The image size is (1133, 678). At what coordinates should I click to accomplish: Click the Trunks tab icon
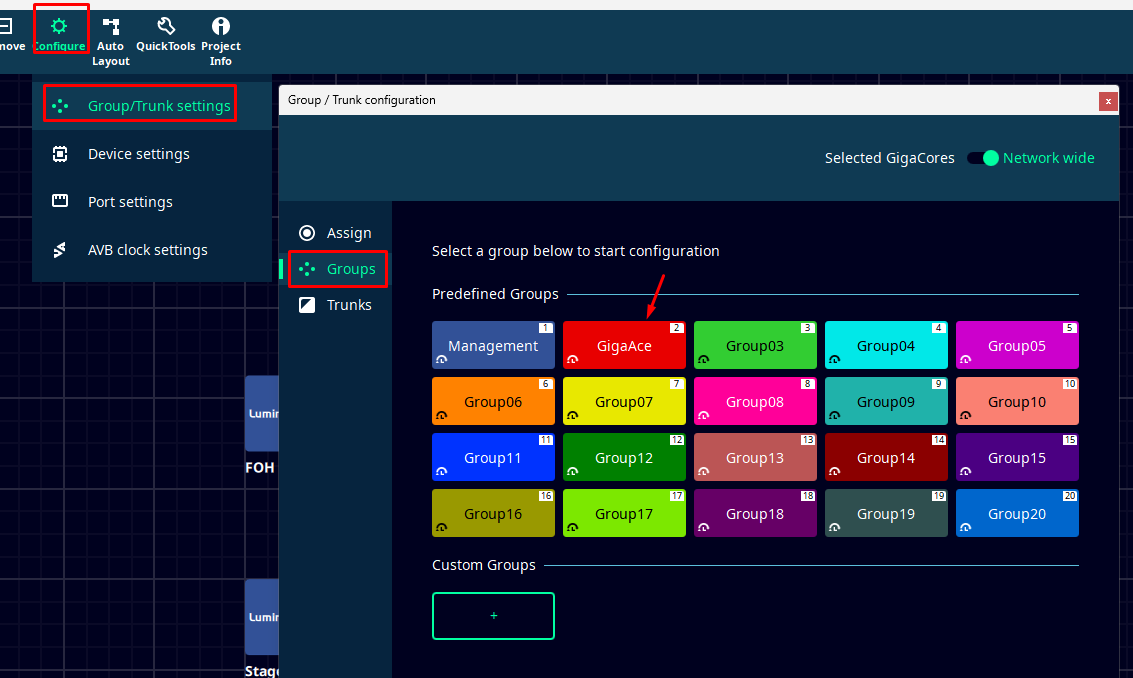tap(308, 305)
